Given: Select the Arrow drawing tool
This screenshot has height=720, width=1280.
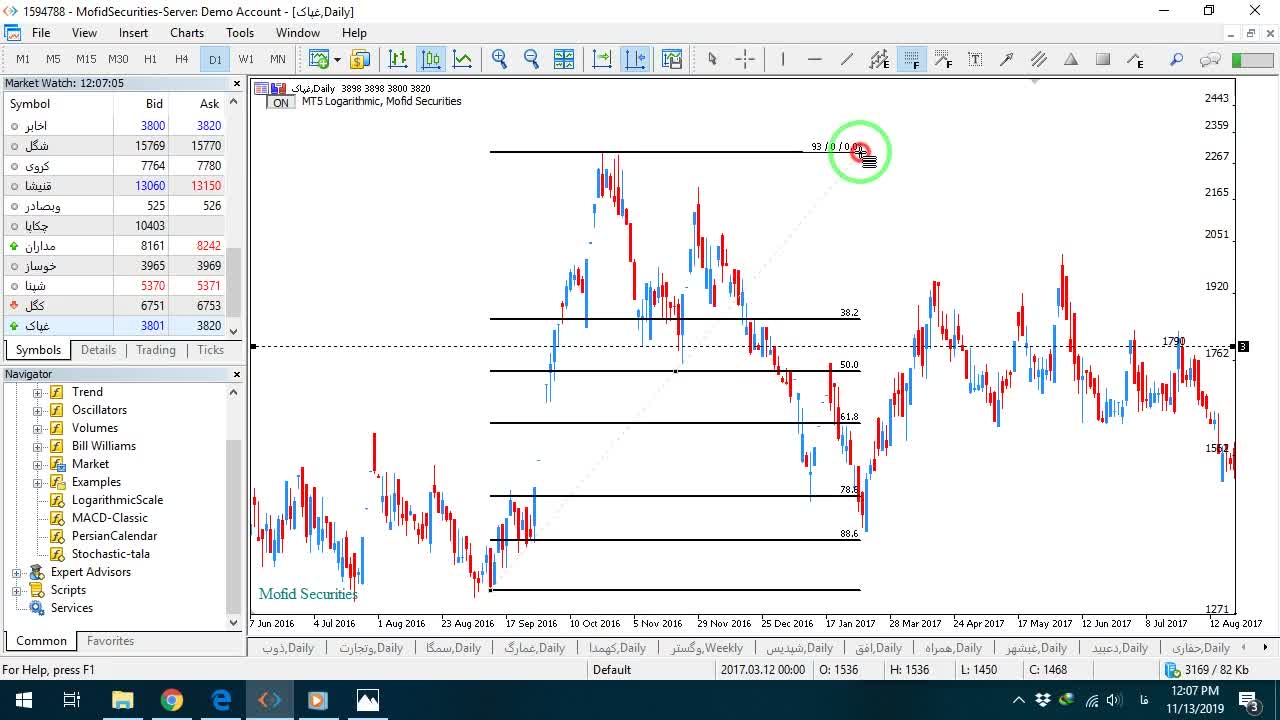Looking at the screenshot, I should (1007, 59).
